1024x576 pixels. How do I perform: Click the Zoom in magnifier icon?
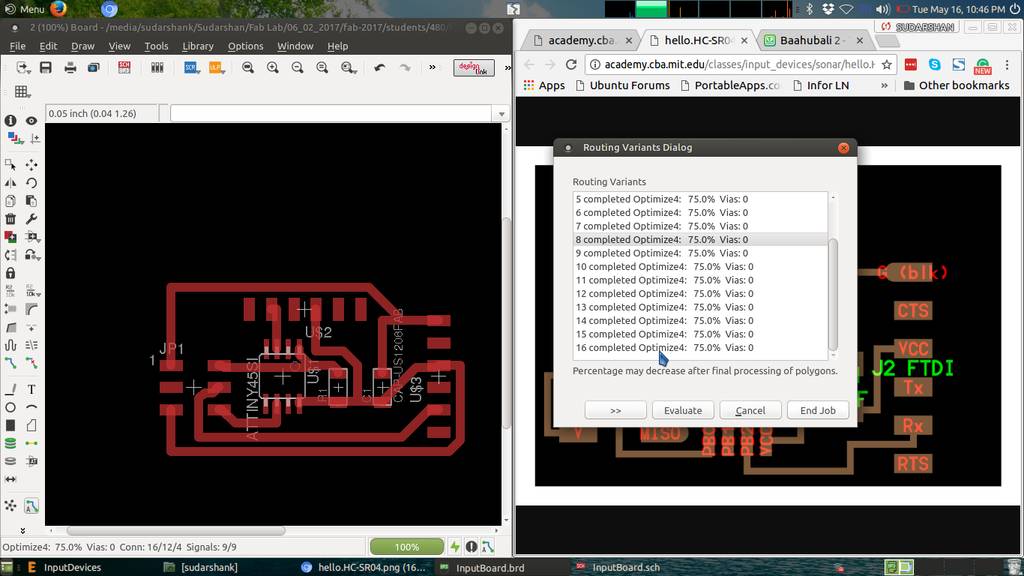tap(272, 67)
